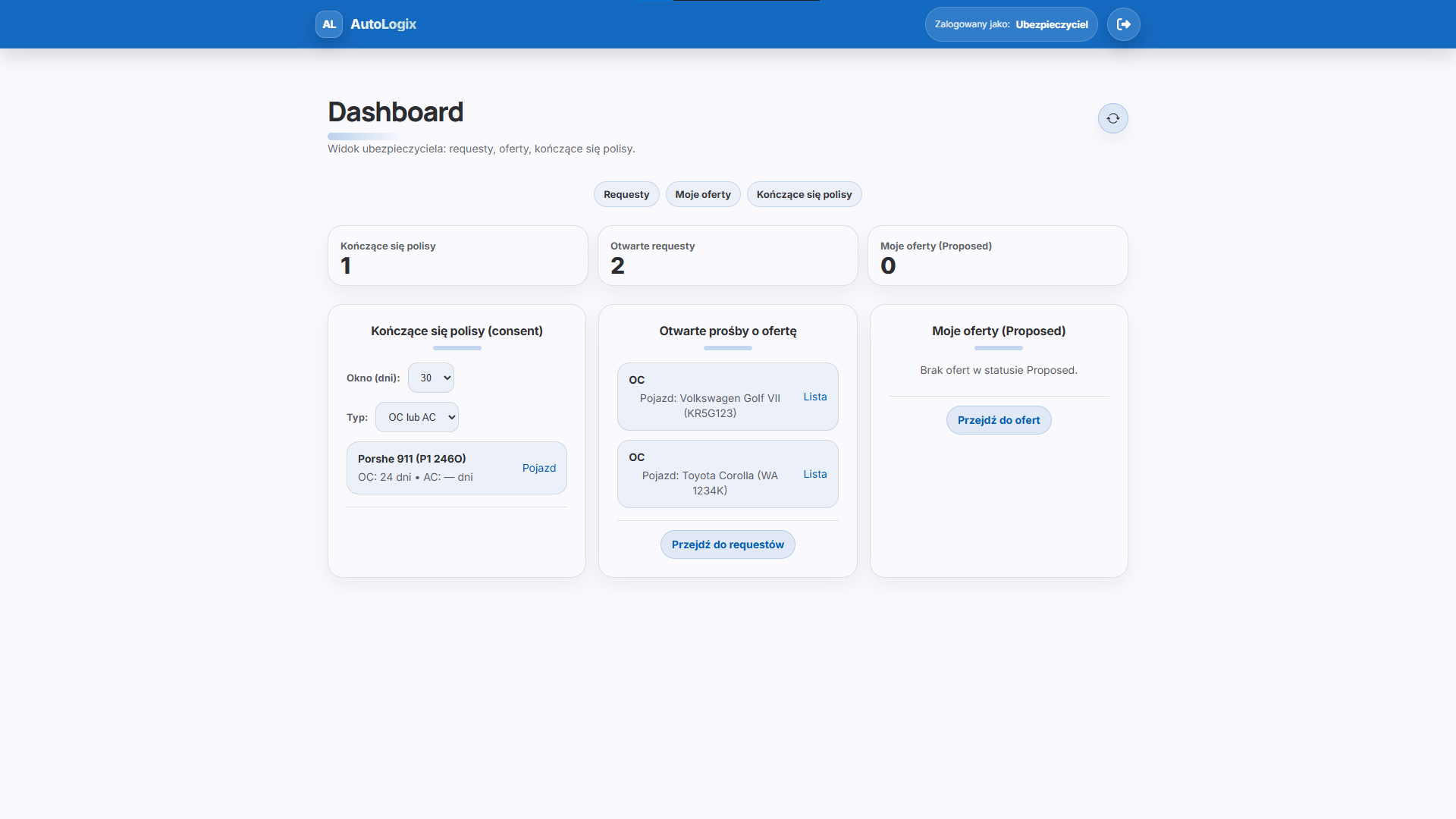Click the 'Widok ubezpieczyciela' subtitle text
This screenshot has width=1456, height=819.
[482, 149]
